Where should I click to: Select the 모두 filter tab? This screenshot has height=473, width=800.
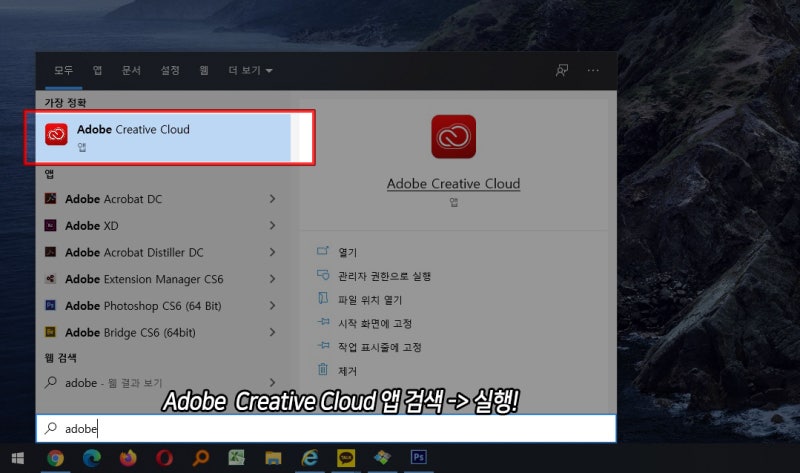tap(64, 70)
